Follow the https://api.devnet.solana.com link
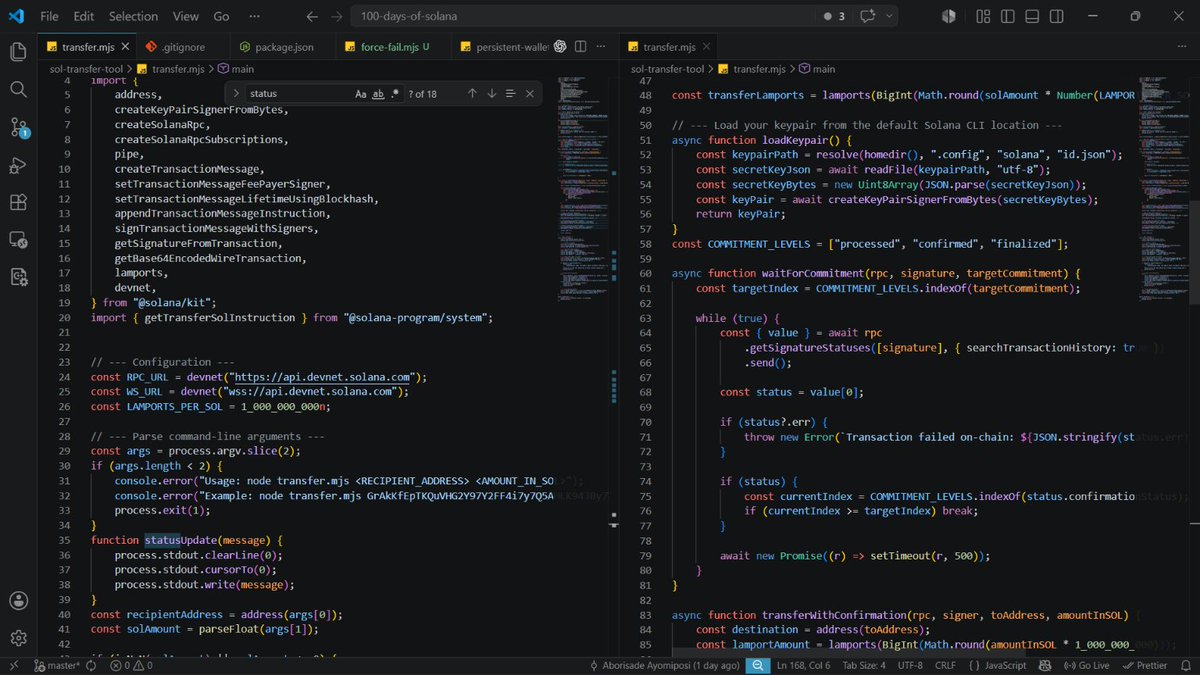This screenshot has height=675, width=1200. click(x=322, y=377)
